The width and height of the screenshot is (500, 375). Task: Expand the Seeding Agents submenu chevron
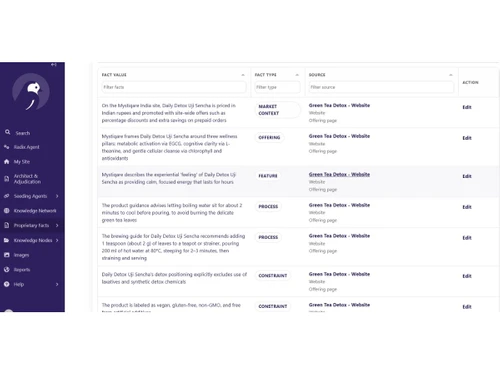click(x=57, y=196)
